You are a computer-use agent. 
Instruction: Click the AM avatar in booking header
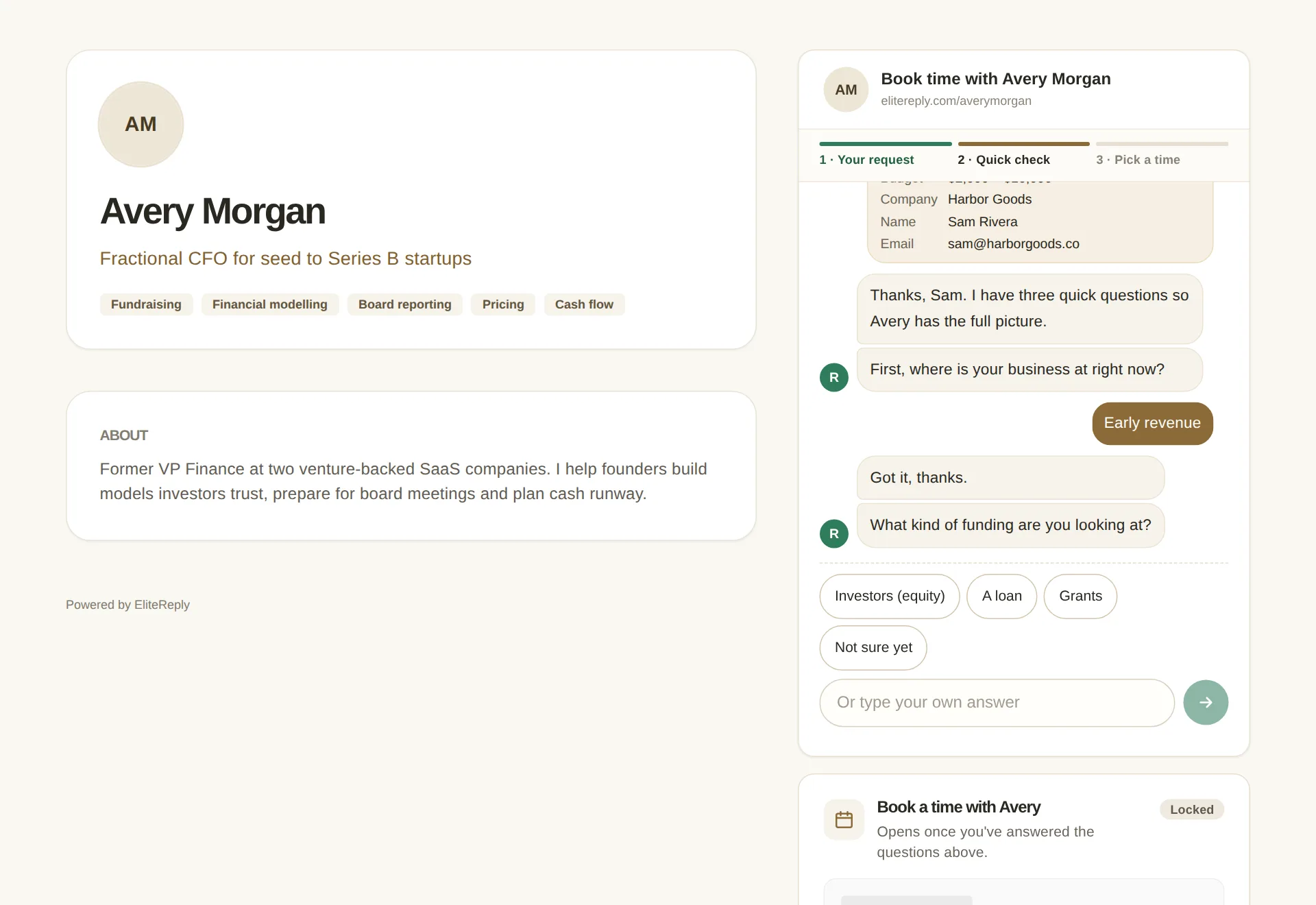pyautogui.click(x=846, y=90)
